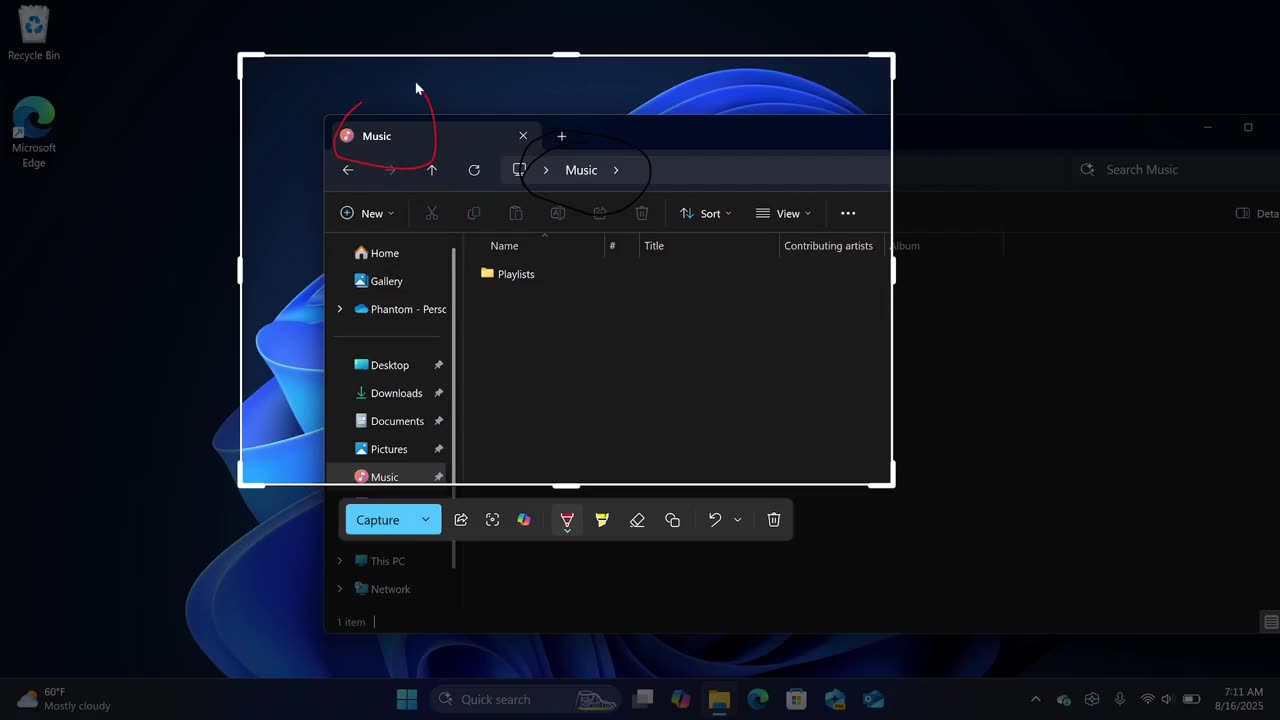
Task: Click the share icon in the snipping toolbar
Action: click(461, 520)
